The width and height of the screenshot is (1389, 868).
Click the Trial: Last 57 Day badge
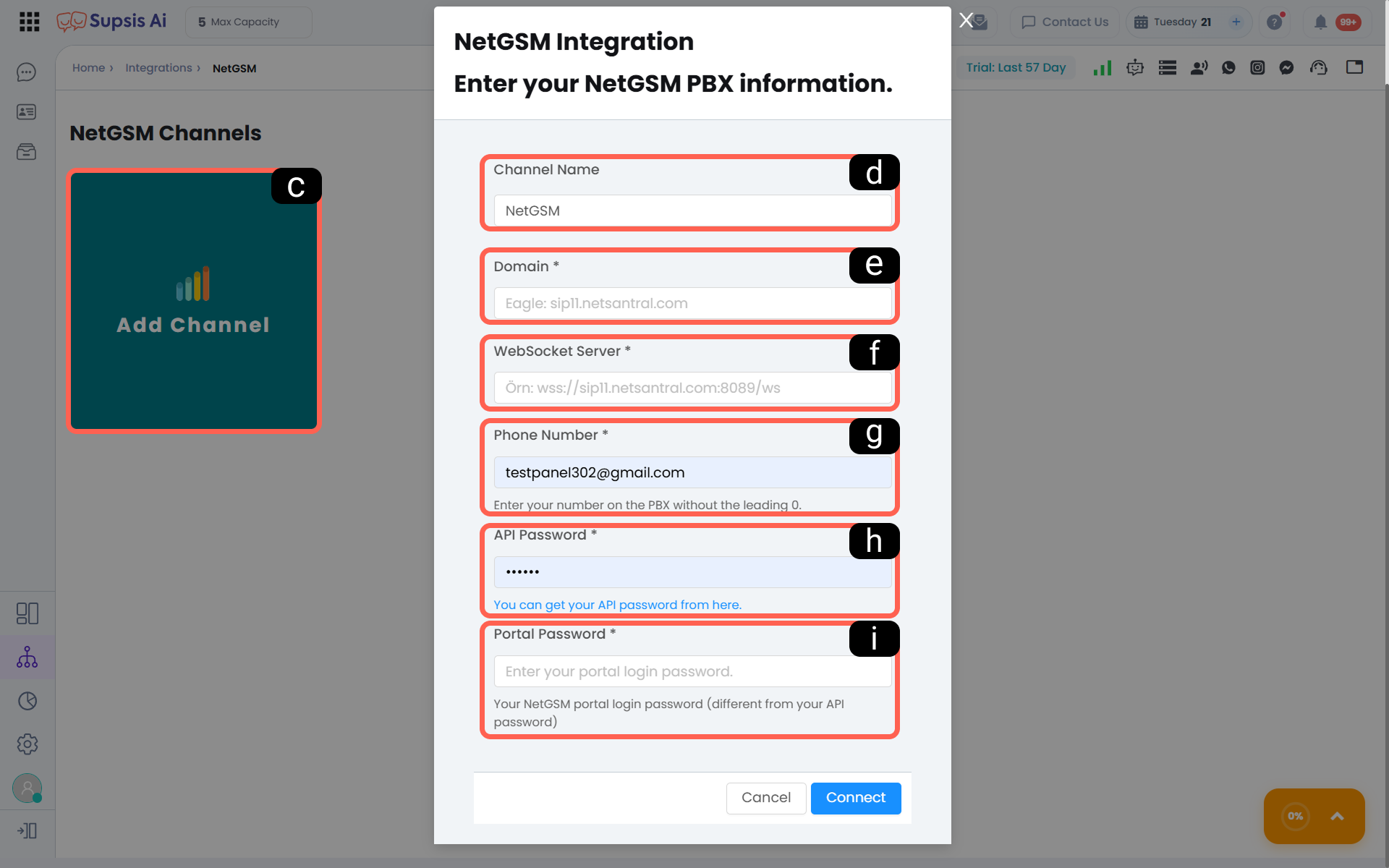coord(1016,68)
